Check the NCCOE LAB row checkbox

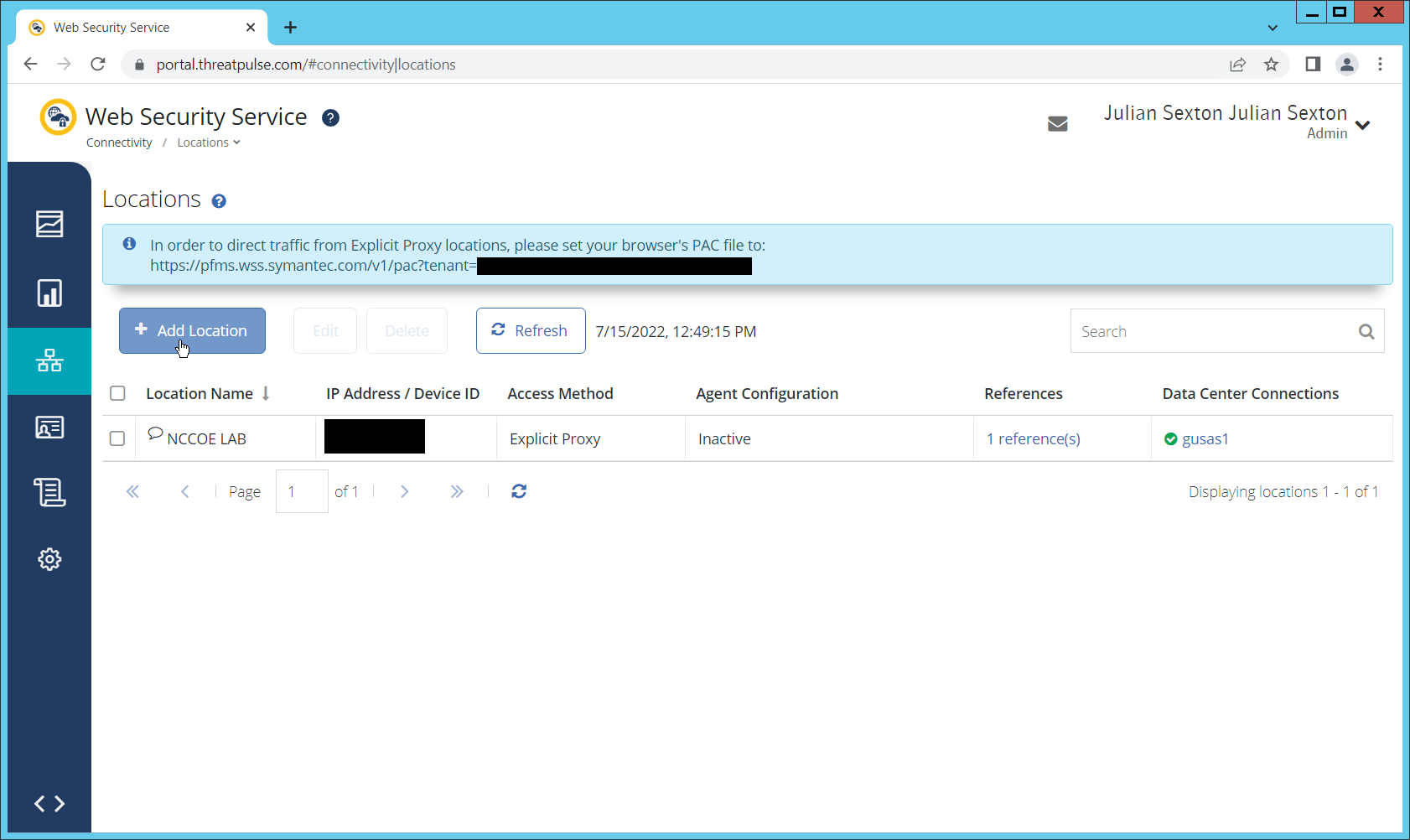117,438
